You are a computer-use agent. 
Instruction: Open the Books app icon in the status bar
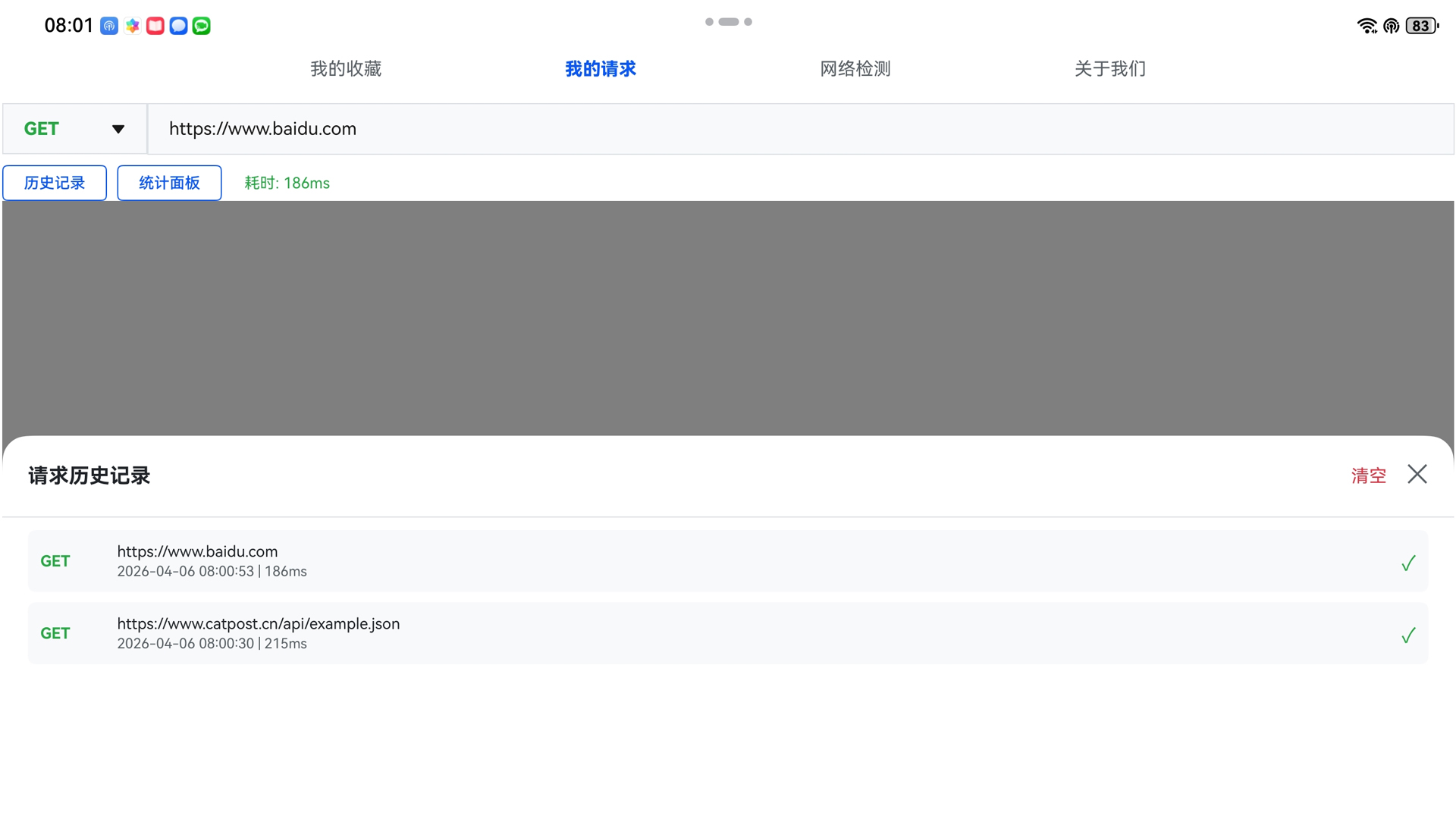click(155, 25)
